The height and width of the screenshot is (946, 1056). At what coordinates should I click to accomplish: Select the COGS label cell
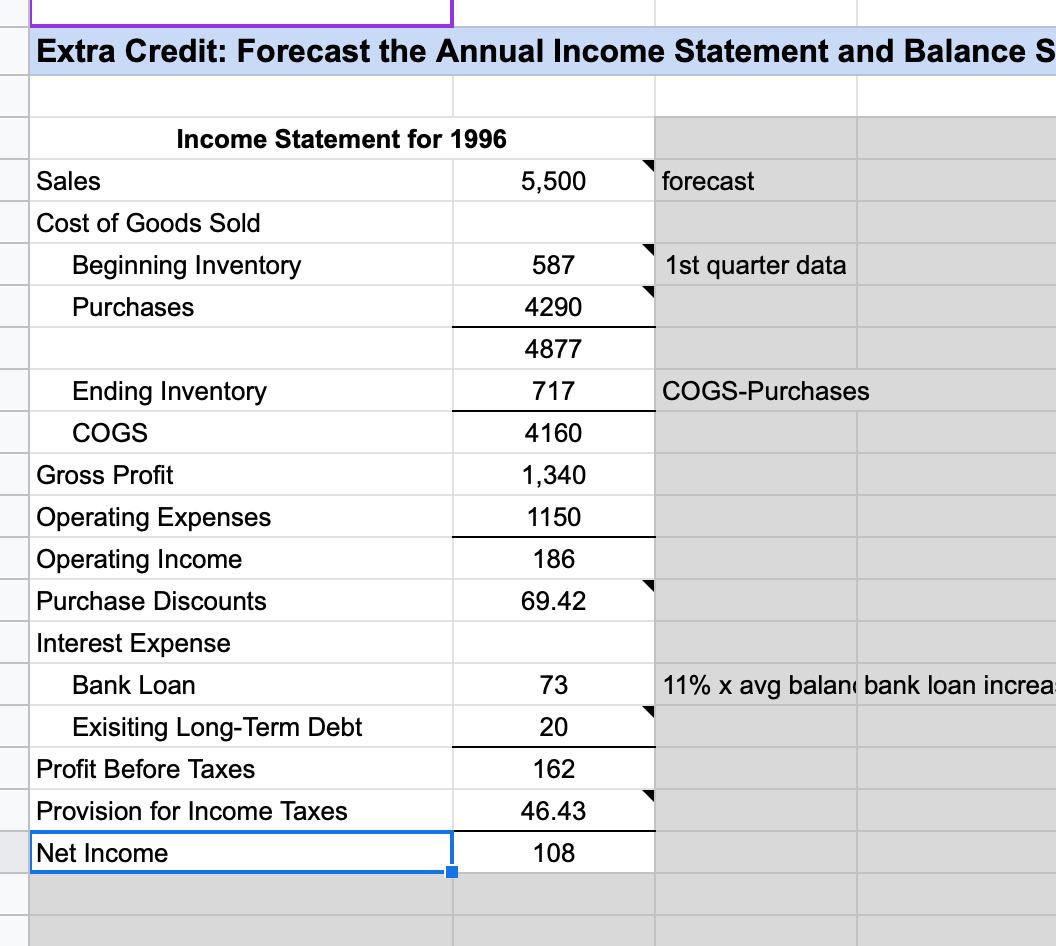[x=241, y=432]
